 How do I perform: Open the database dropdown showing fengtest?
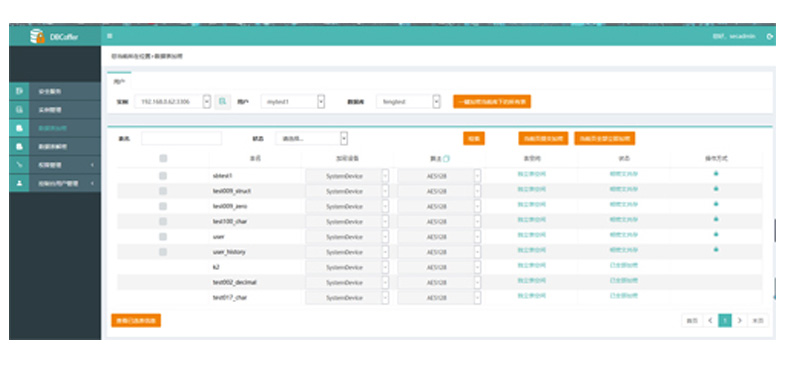[x=409, y=102]
